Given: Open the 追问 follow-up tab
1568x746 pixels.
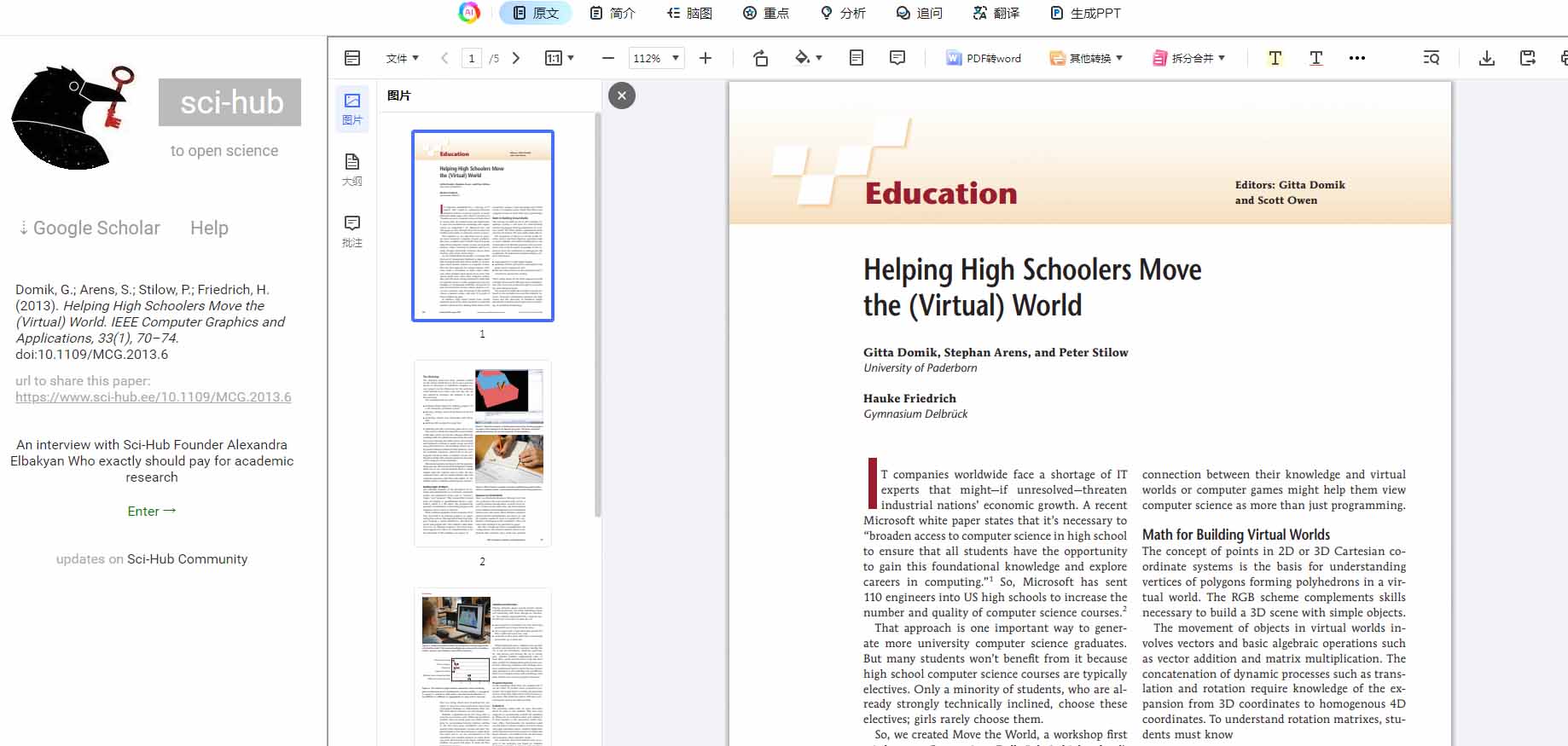Looking at the screenshot, I should click(920, 13).
